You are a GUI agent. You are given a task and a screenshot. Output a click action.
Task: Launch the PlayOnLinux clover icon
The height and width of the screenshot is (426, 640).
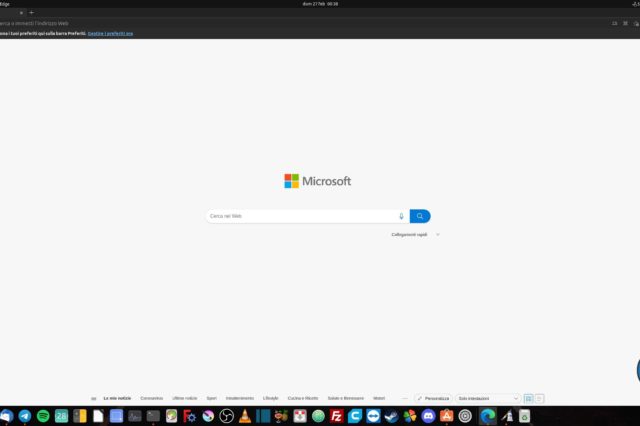(410, 416)
